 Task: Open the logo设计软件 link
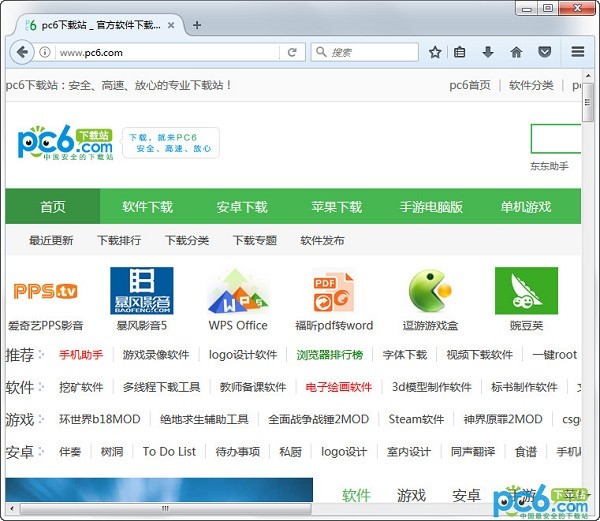(243, 355)
